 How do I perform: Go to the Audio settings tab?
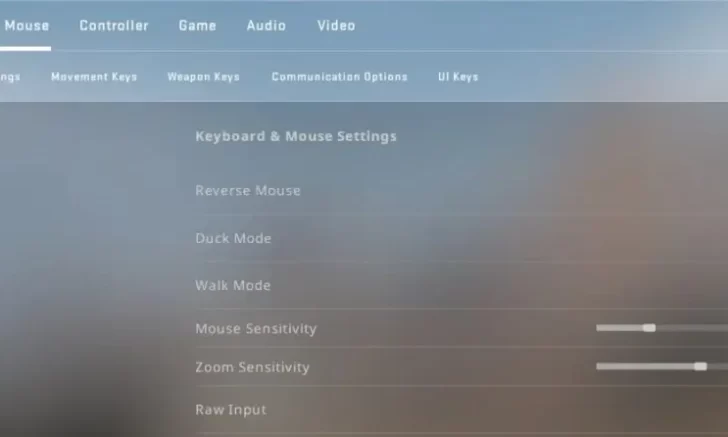266,26
